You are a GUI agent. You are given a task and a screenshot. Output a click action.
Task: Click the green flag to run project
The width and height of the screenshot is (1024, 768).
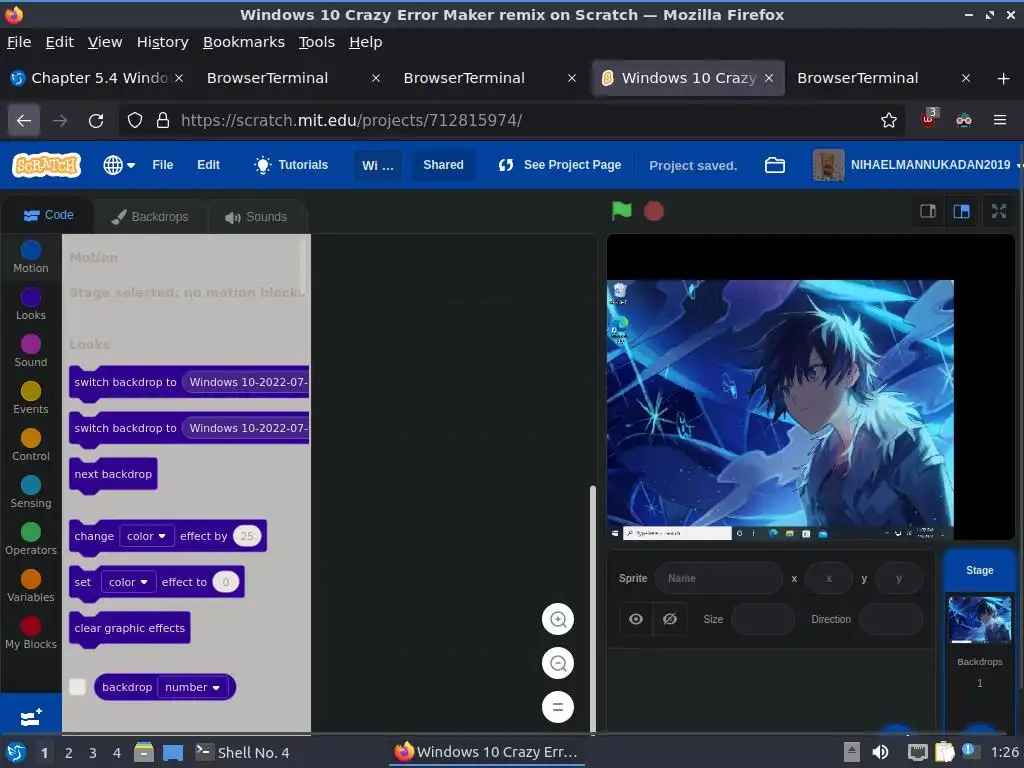[x=621, y=211]
